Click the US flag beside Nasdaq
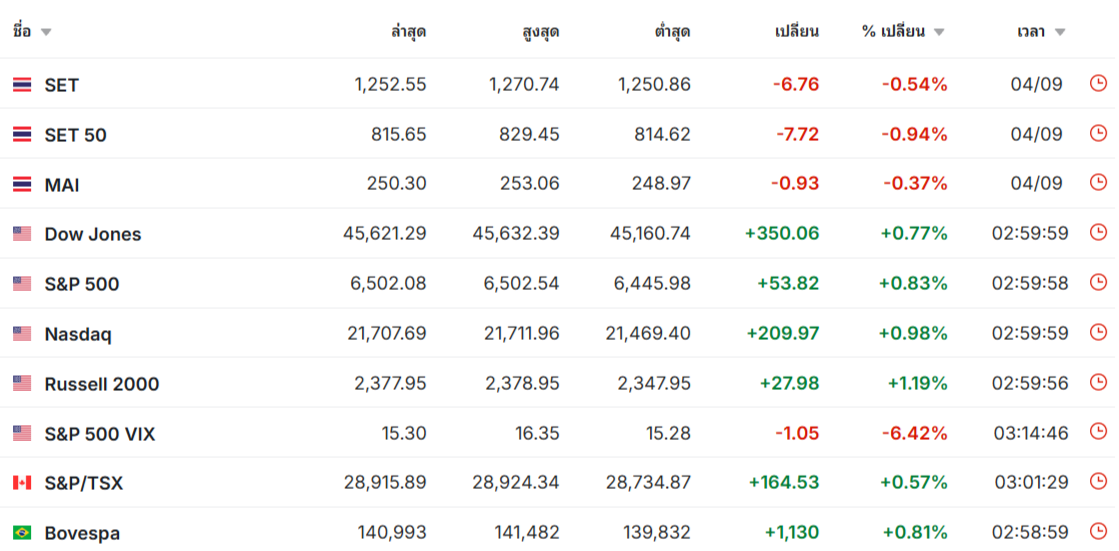 coord(22,334)
